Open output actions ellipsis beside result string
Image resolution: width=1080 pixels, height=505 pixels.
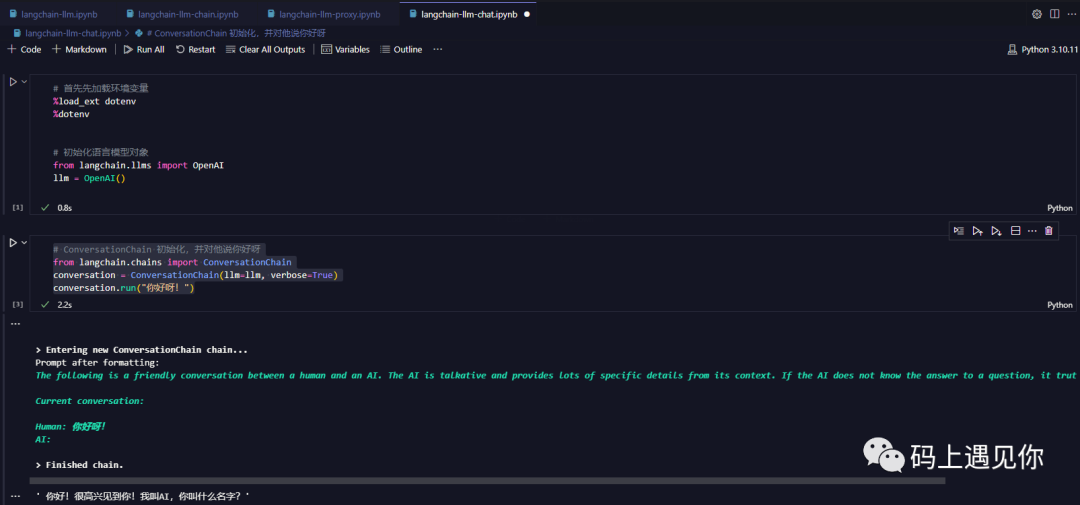[15, 496]
